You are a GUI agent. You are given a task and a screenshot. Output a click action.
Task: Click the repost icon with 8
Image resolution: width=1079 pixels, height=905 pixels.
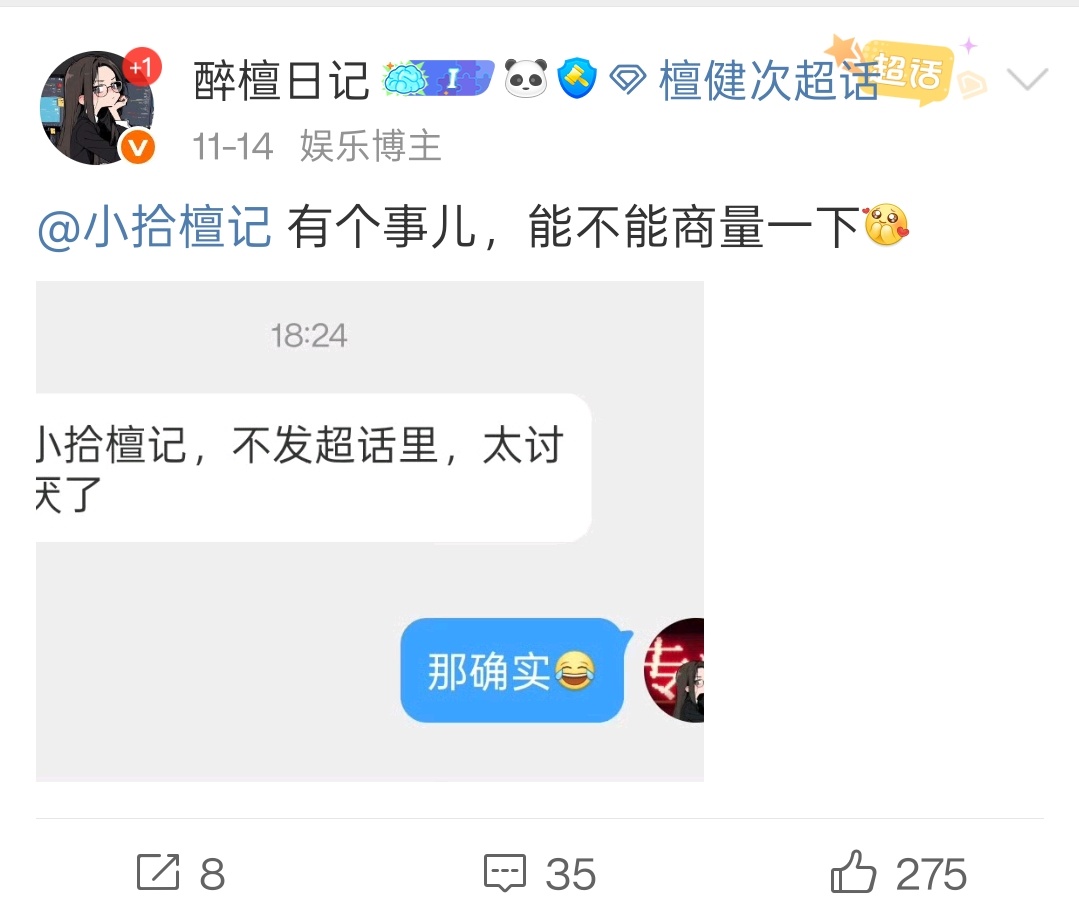(158, 873)
